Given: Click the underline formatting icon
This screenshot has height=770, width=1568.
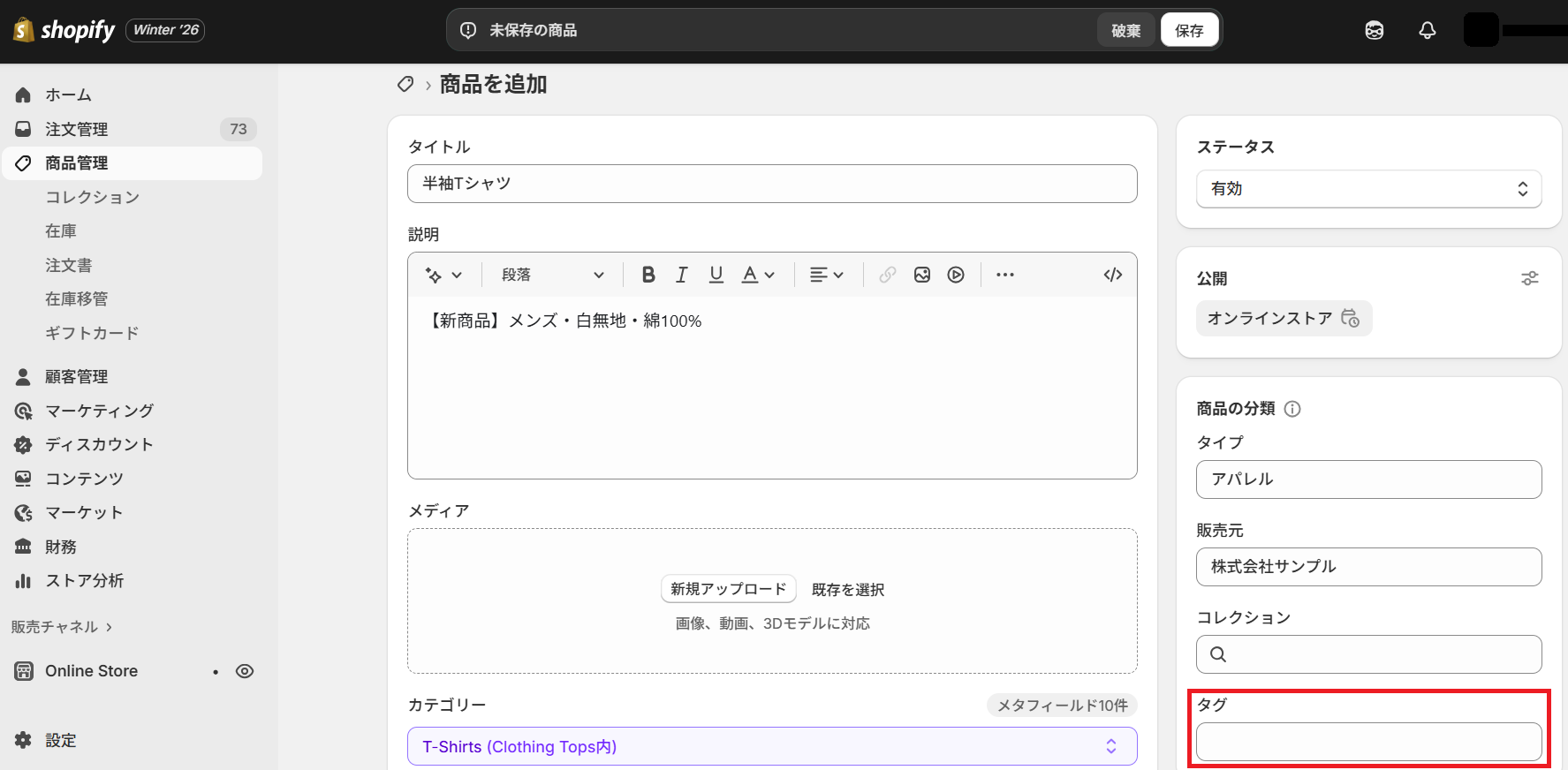Looking at the screenshot, I should [x=716, y=275].
